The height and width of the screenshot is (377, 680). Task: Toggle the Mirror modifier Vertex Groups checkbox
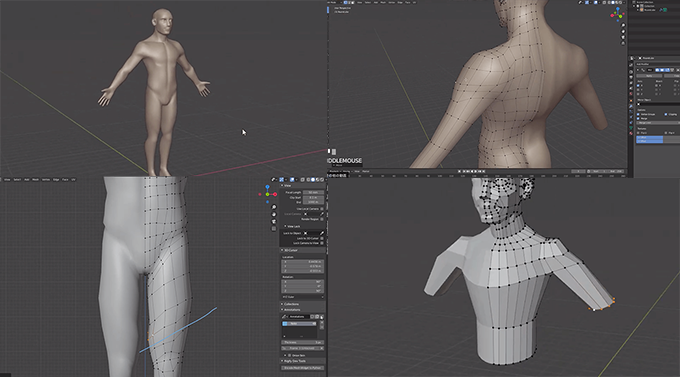(638, 115)
